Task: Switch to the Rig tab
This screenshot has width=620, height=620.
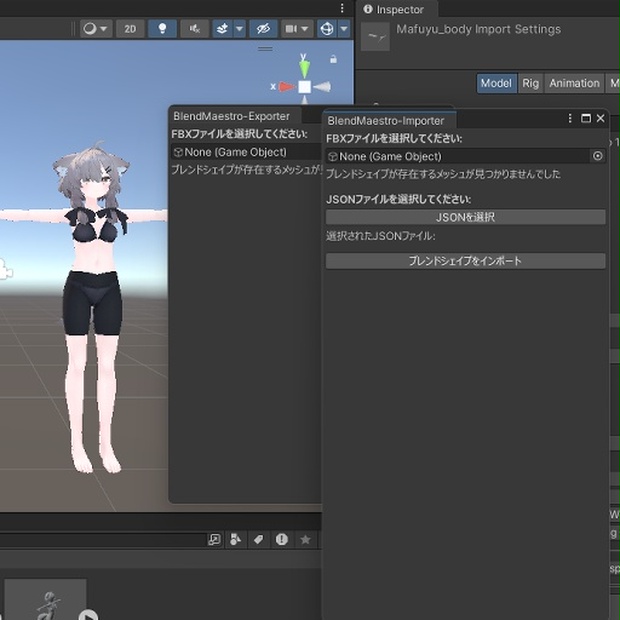Action: click(x=530, y=83)
